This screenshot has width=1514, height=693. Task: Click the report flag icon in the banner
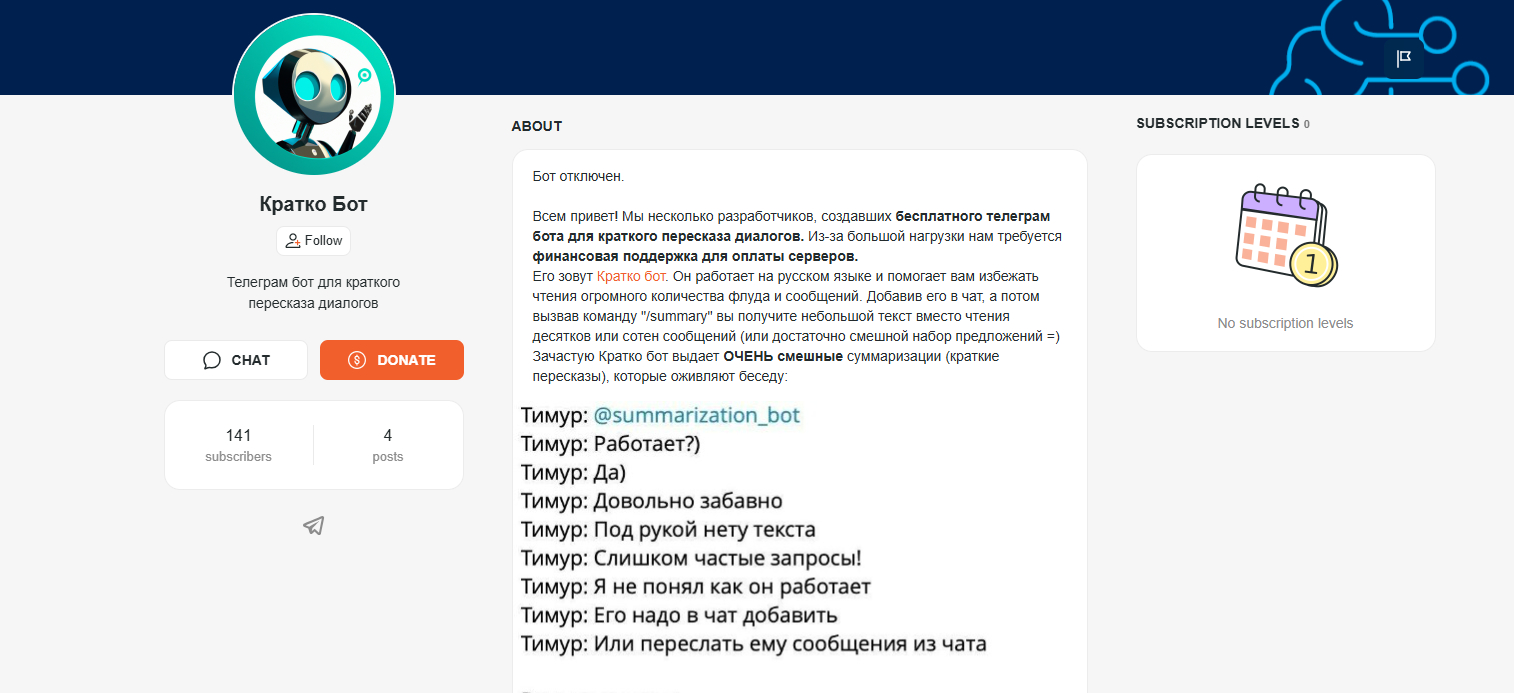(1403, 58)
